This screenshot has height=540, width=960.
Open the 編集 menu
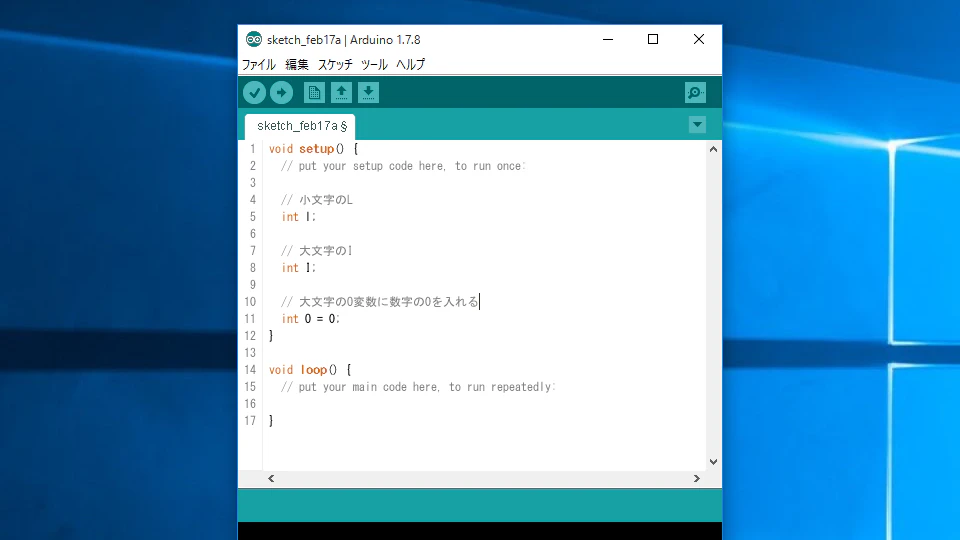(x=297, y=64)
